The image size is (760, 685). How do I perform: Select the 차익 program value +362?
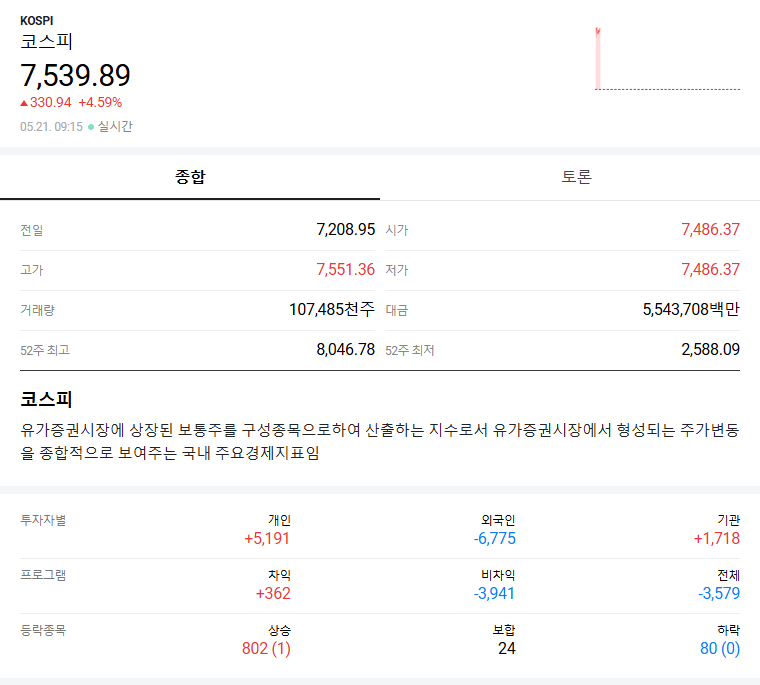pyautogui.click(x=273, y=593)
